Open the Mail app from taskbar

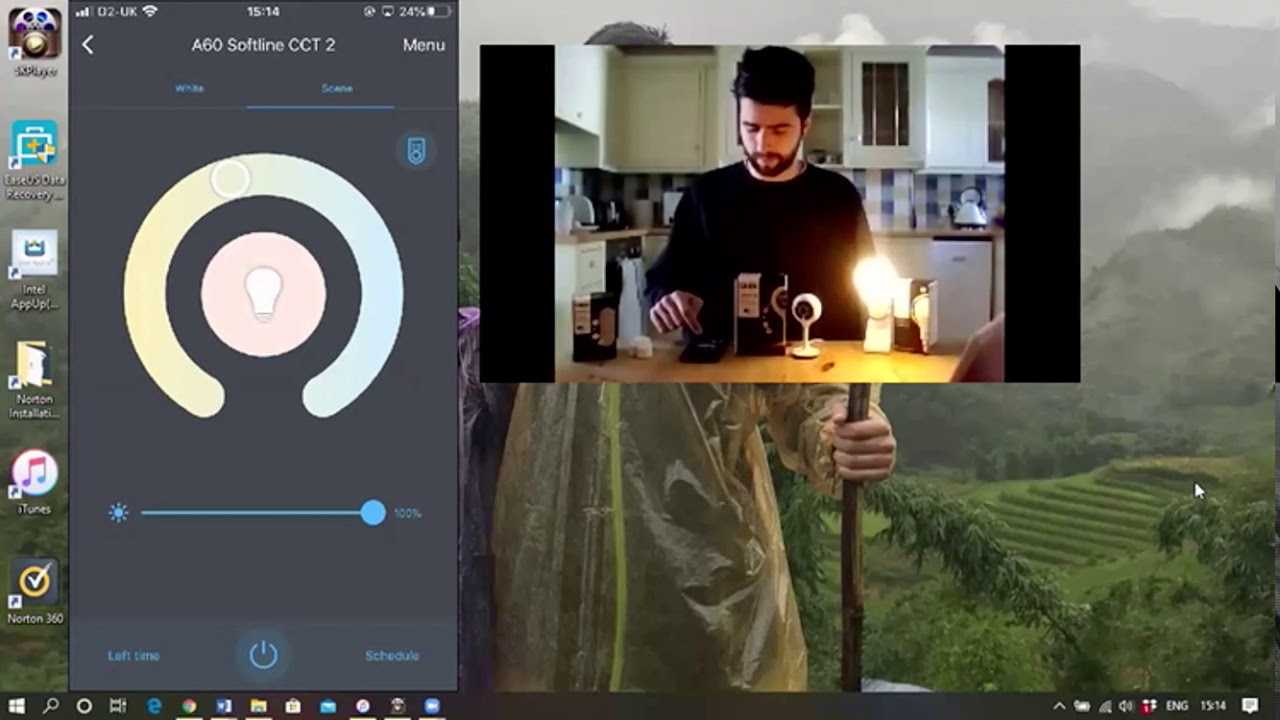pyautogui.click(x=328, y=706)
